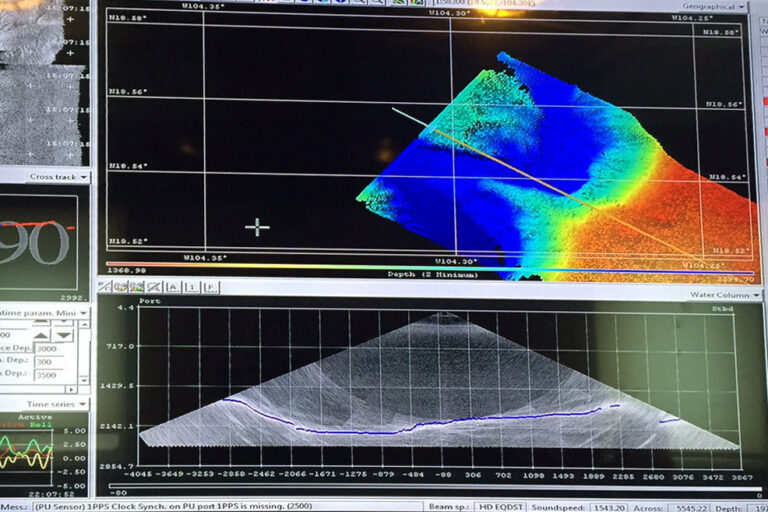Click the green 'Roll' legend label
Screen dimensions: 768x512
(41, 425)
